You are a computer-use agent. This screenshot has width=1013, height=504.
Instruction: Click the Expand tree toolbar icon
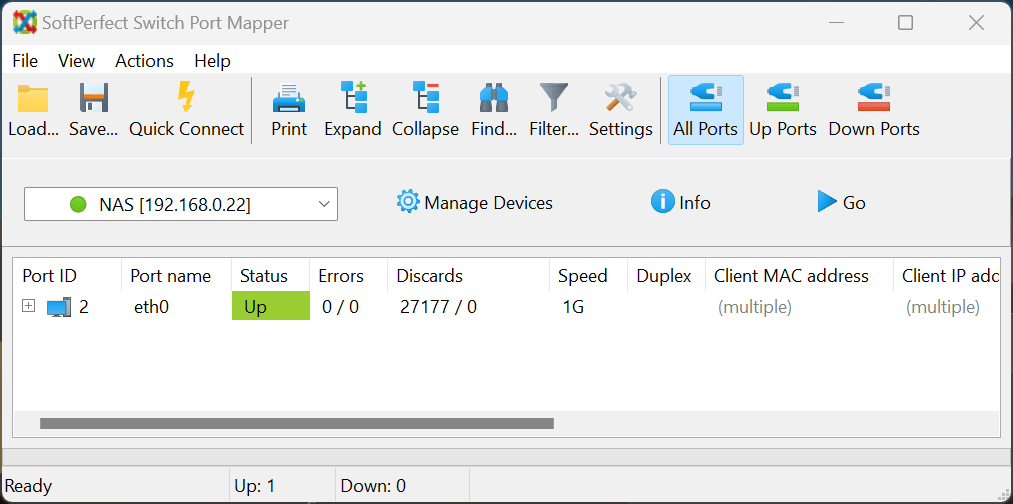pyautogui.click(x=353, y=98)
